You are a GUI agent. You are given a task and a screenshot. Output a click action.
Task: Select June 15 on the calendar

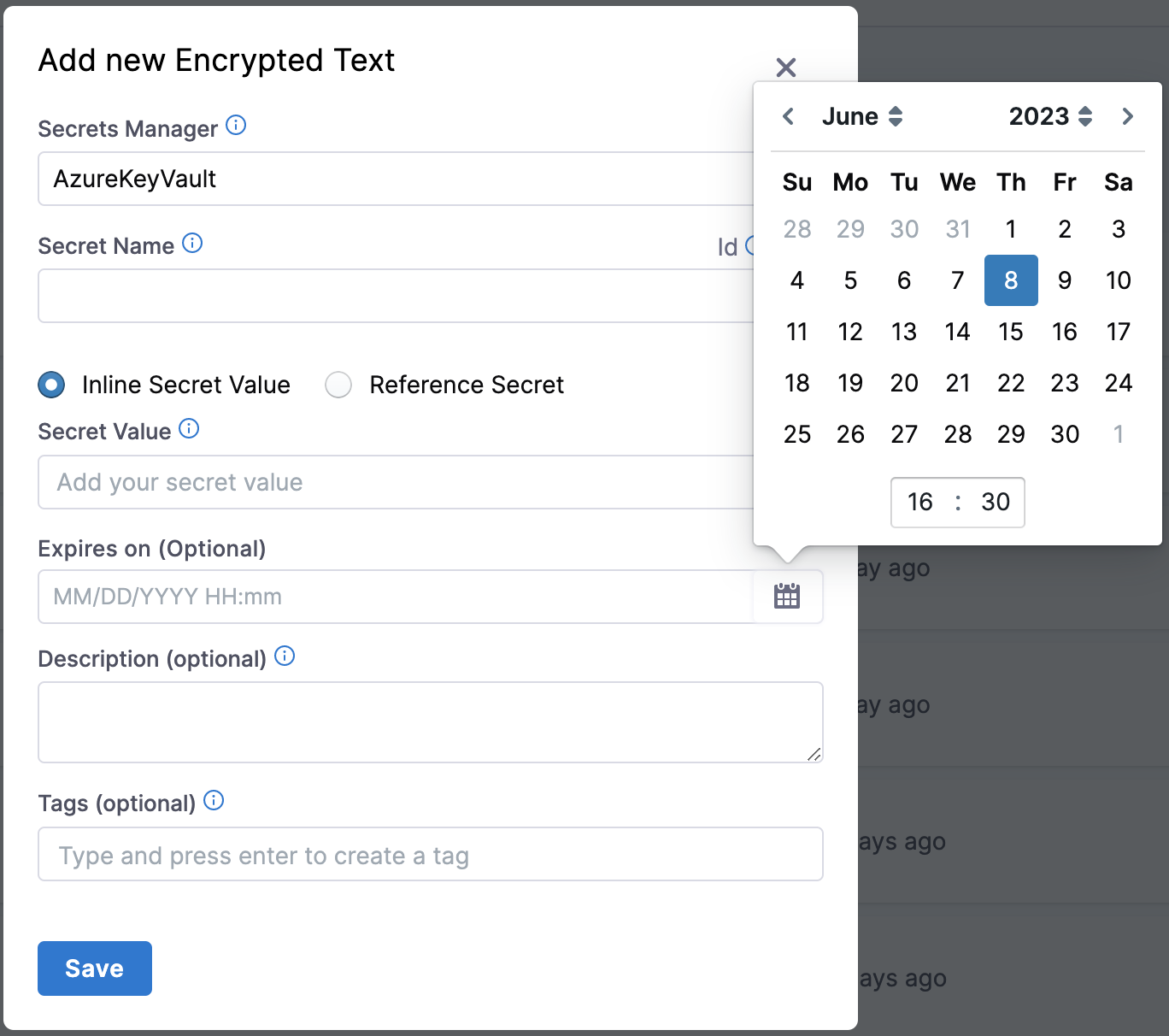click(x=1011, y=332)
